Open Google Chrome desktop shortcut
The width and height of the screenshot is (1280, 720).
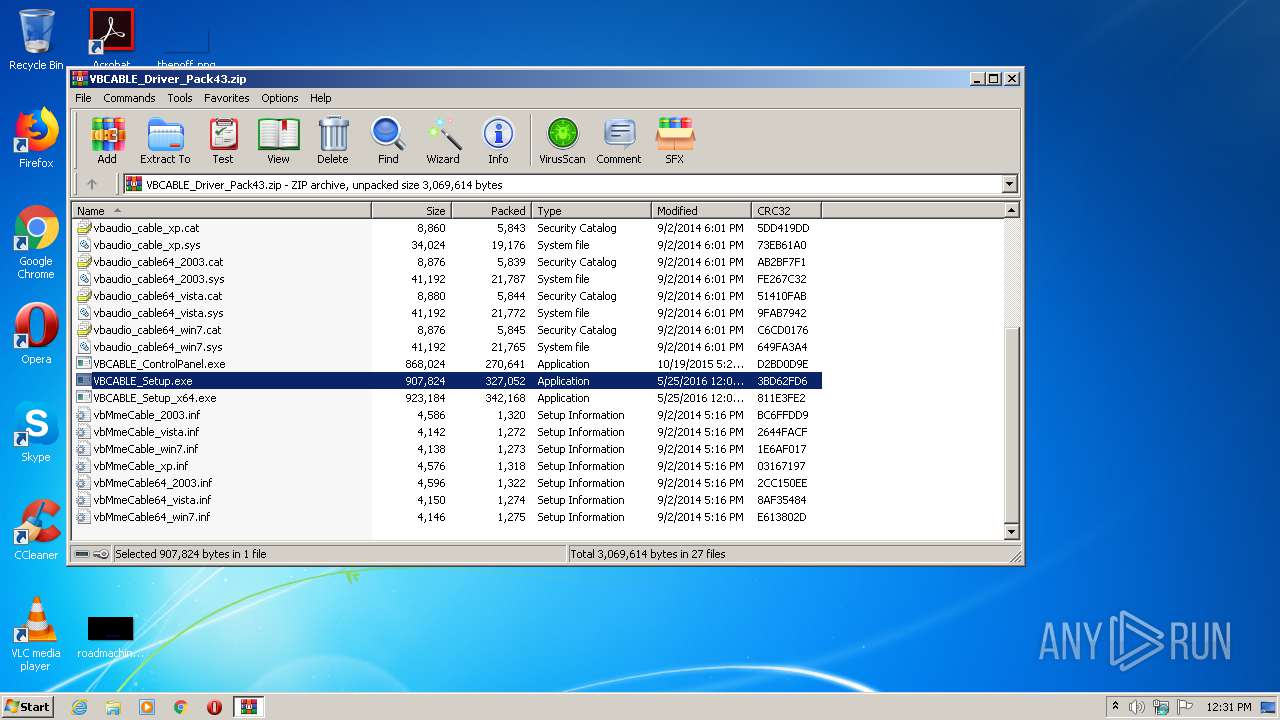point(36,243)
